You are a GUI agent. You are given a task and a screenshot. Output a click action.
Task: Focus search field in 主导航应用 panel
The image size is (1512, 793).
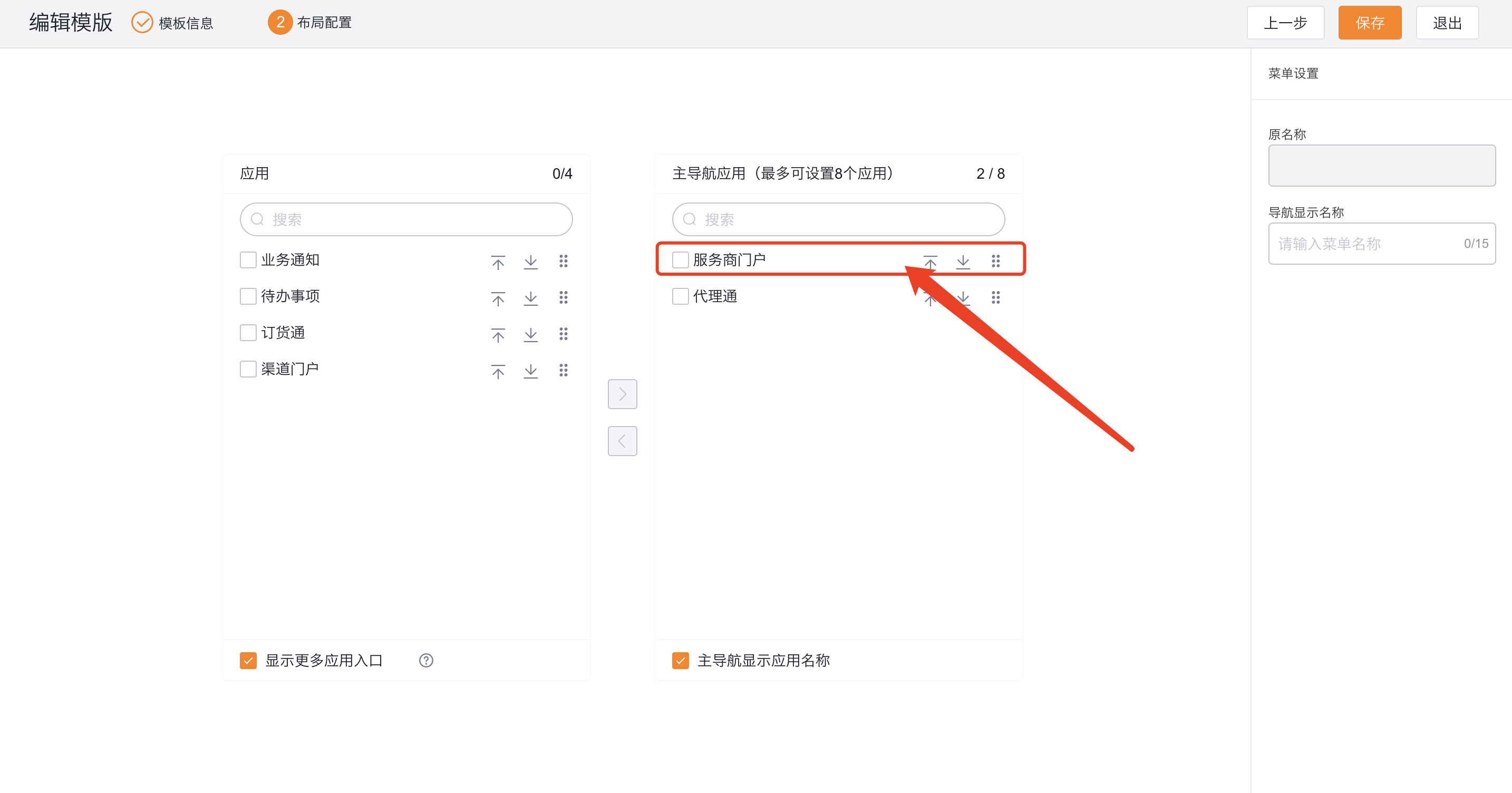(x=838, y=219)
